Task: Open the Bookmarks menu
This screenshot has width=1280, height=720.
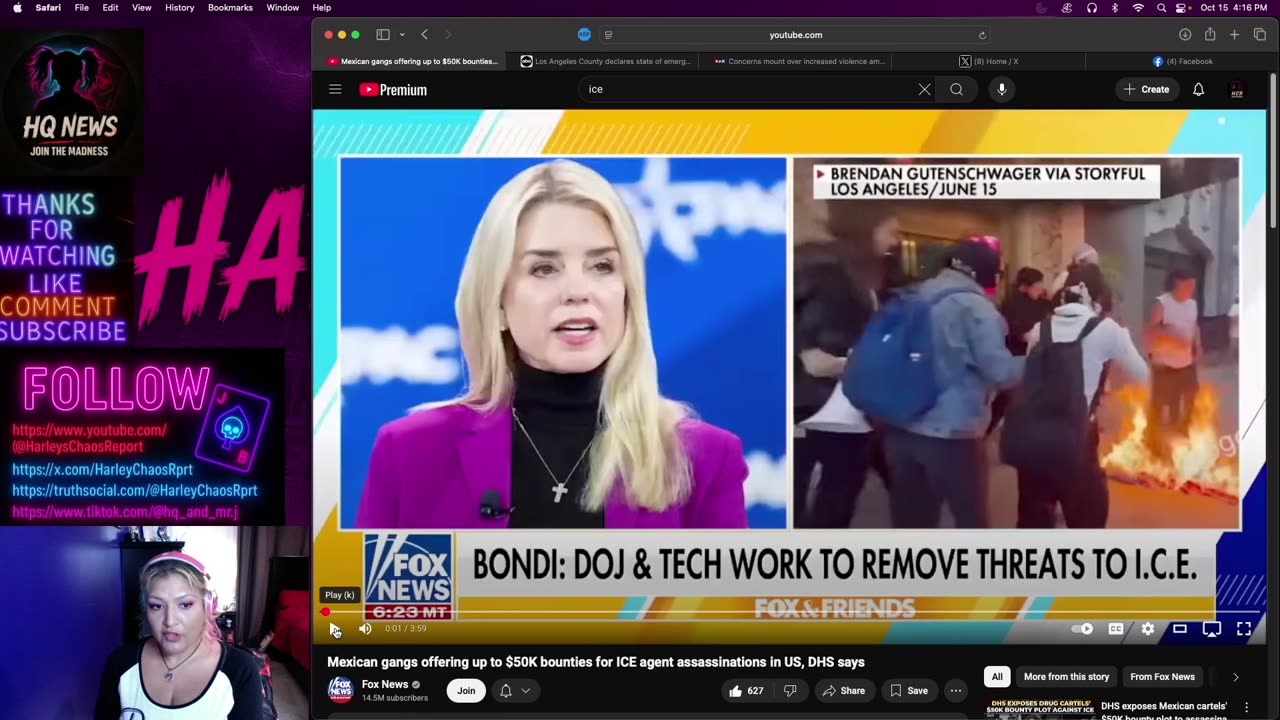Action: click(x=230, y=7)
